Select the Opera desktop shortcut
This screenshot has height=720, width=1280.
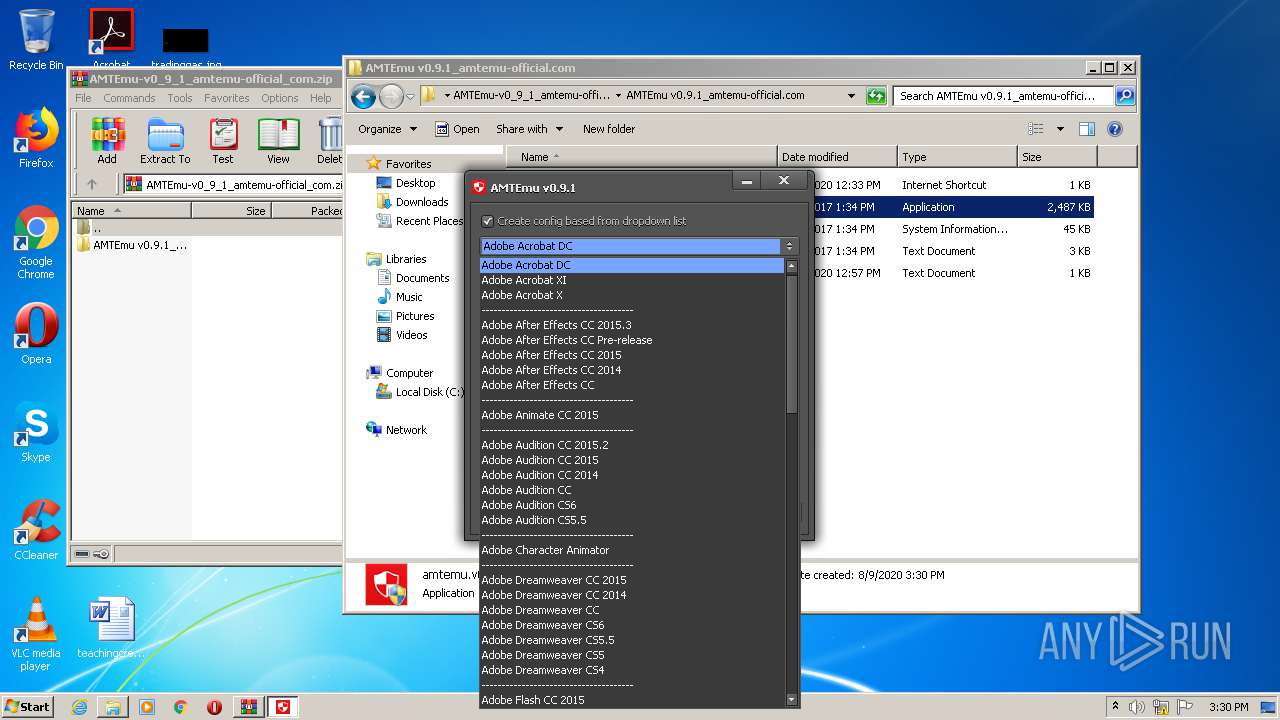(36, 334)
